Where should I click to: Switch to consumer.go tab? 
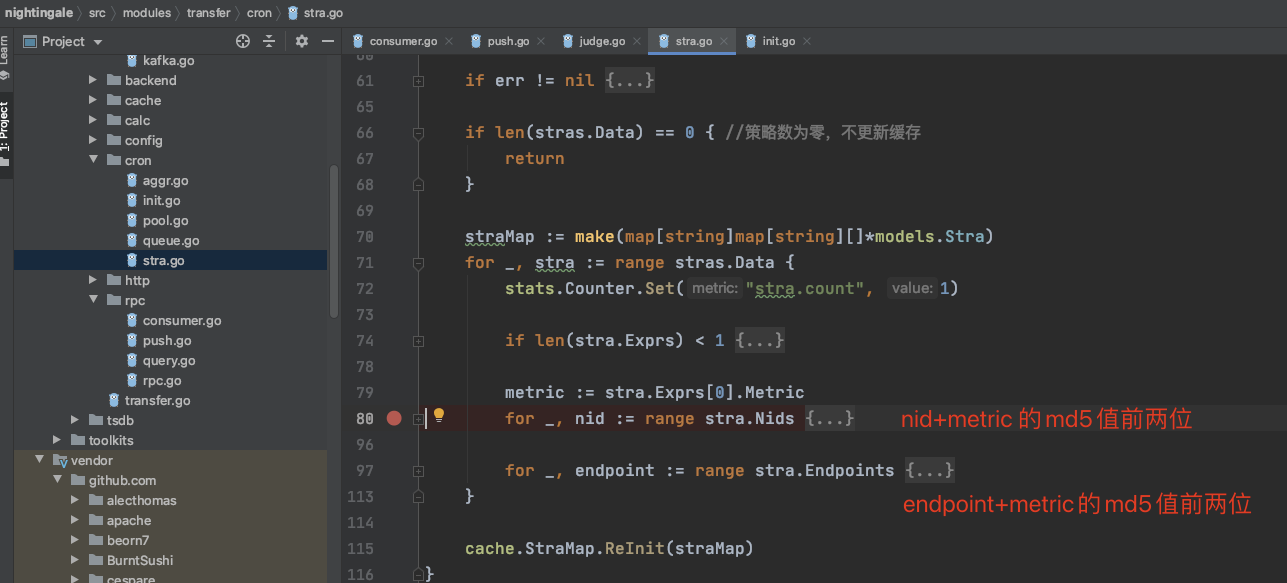coord(403,41)
